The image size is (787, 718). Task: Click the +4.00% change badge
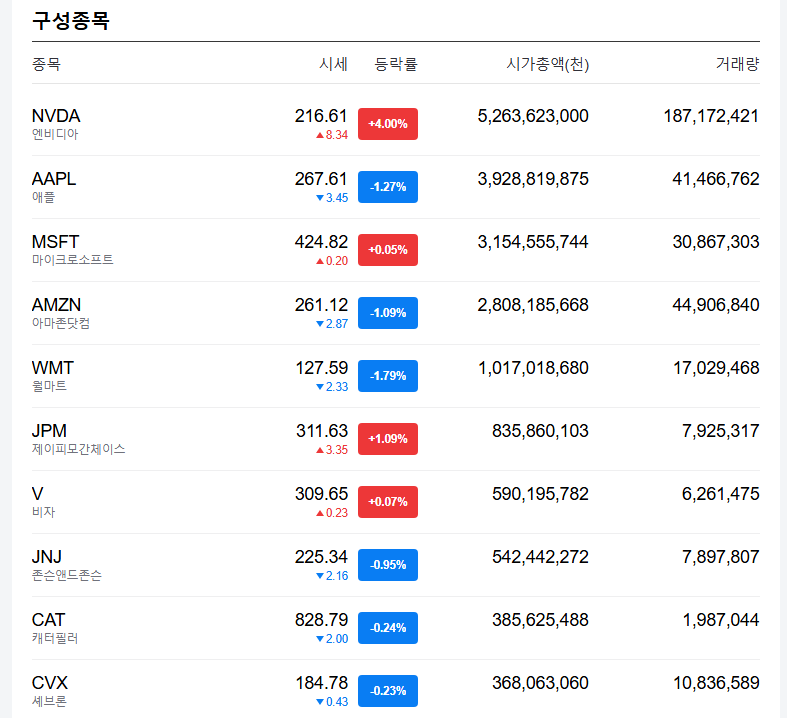tap(387, 124)
